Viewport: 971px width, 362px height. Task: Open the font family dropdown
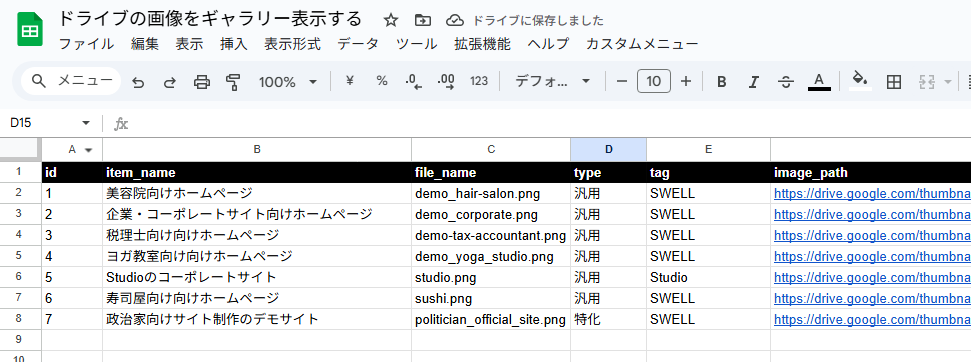(552, 81)
